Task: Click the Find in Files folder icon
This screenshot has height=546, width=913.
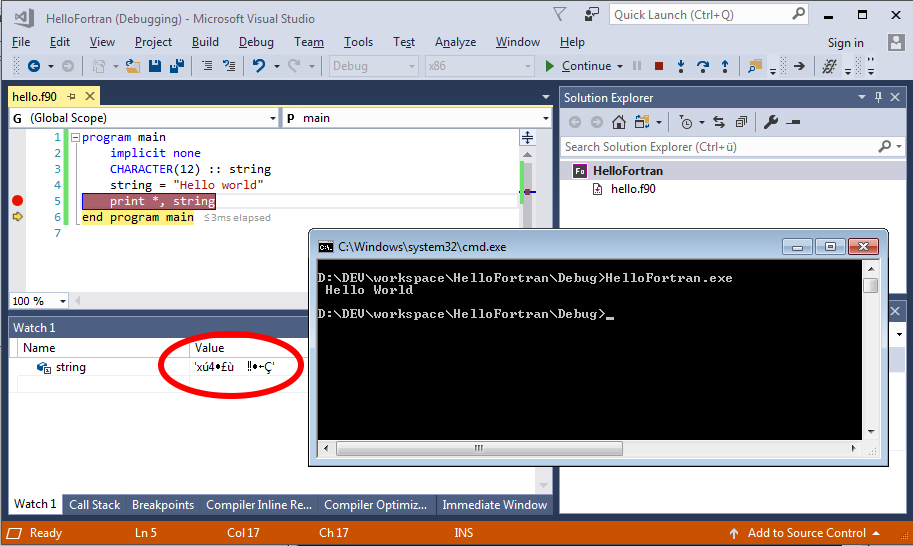Action: coord(755,66)
